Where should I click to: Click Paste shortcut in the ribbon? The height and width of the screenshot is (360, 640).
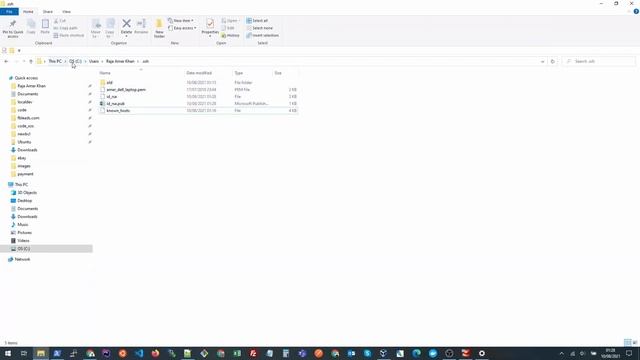(x=69, y=36)
